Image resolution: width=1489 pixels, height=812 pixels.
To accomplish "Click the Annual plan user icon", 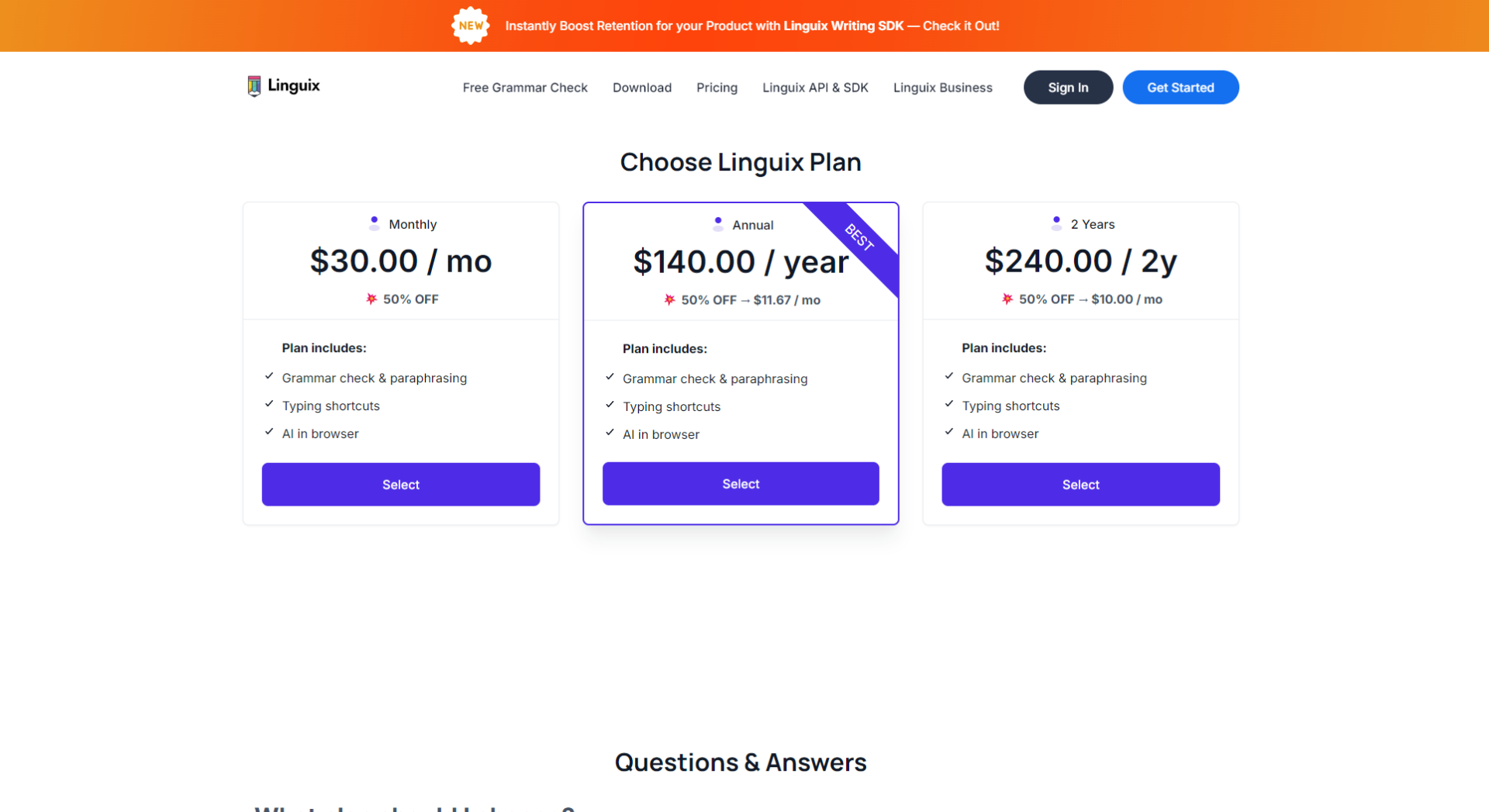I will point(718,224).
